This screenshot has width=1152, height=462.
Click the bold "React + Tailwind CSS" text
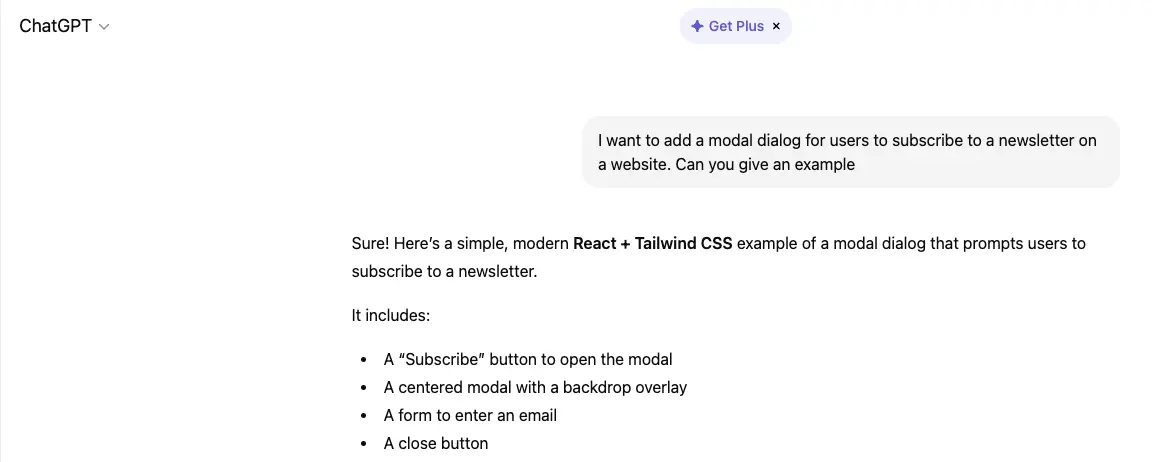coord(653,244)
